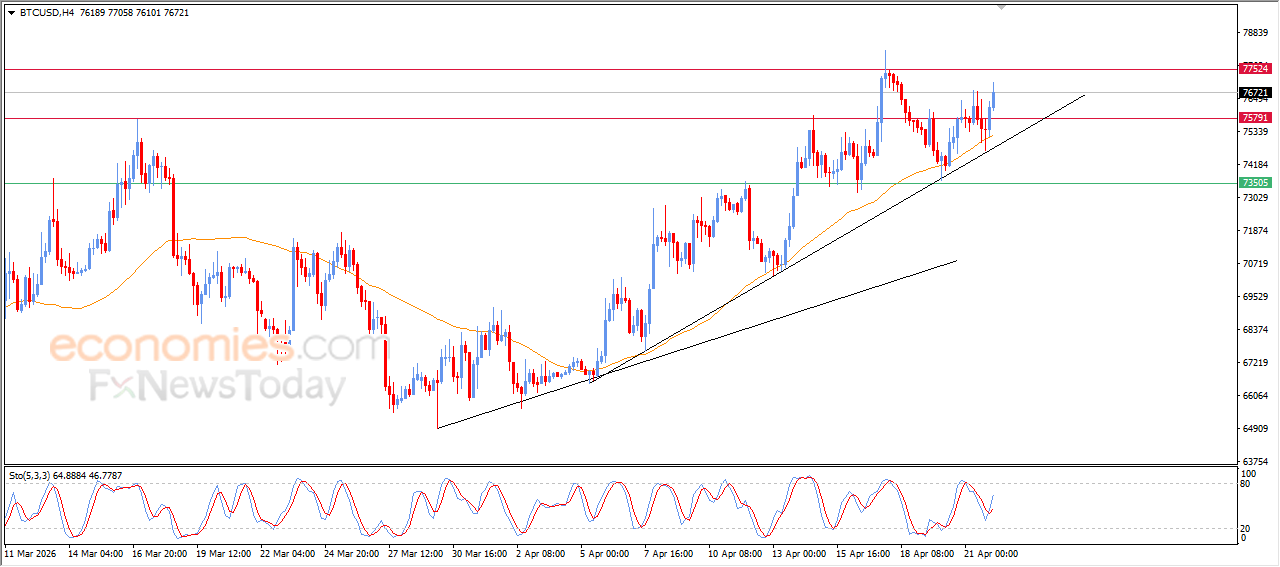The height and width of the screenshot is (567, 1280).
Task: Click the 75339 price axis value
Action: tap(1256, 131)
